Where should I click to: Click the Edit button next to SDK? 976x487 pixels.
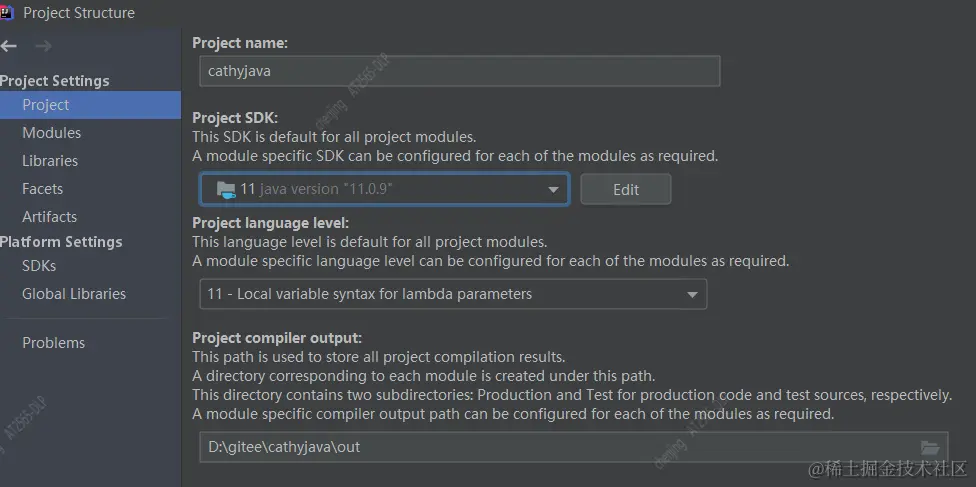626,189
